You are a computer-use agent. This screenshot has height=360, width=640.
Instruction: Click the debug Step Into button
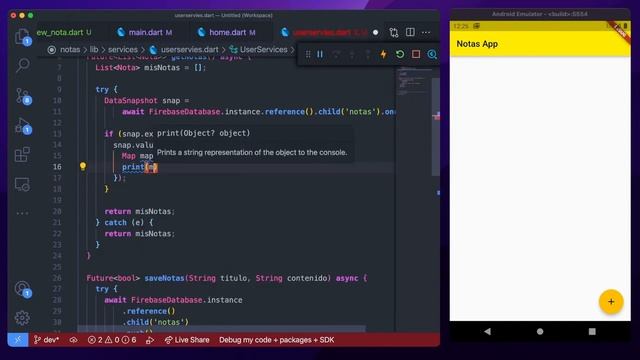click(352, 54)
